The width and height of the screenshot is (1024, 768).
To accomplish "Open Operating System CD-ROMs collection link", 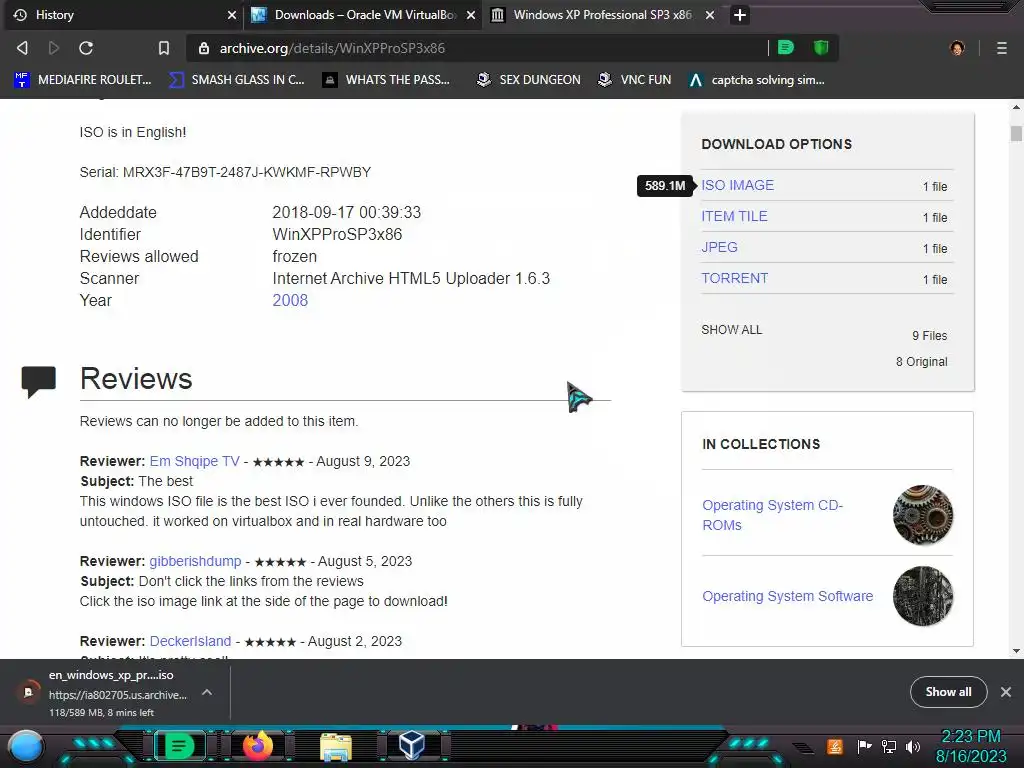I will tap(773, 515).
